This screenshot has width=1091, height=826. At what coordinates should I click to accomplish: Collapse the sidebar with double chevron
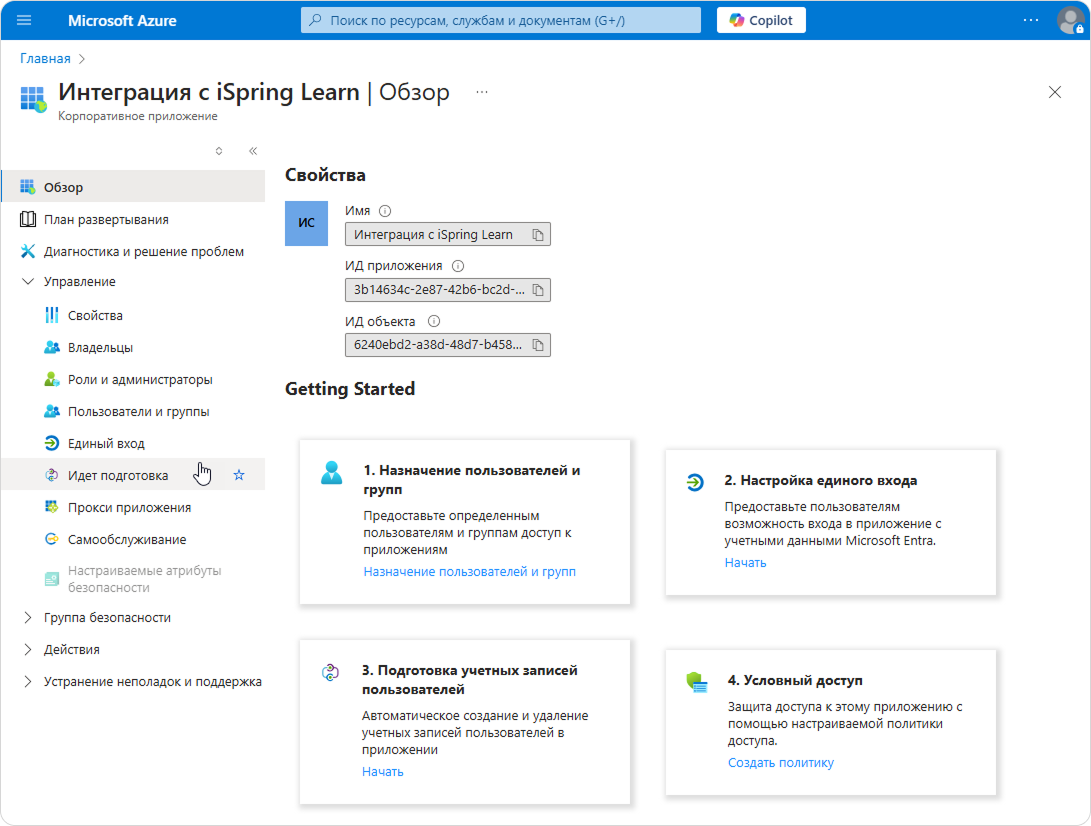(253, 151)
